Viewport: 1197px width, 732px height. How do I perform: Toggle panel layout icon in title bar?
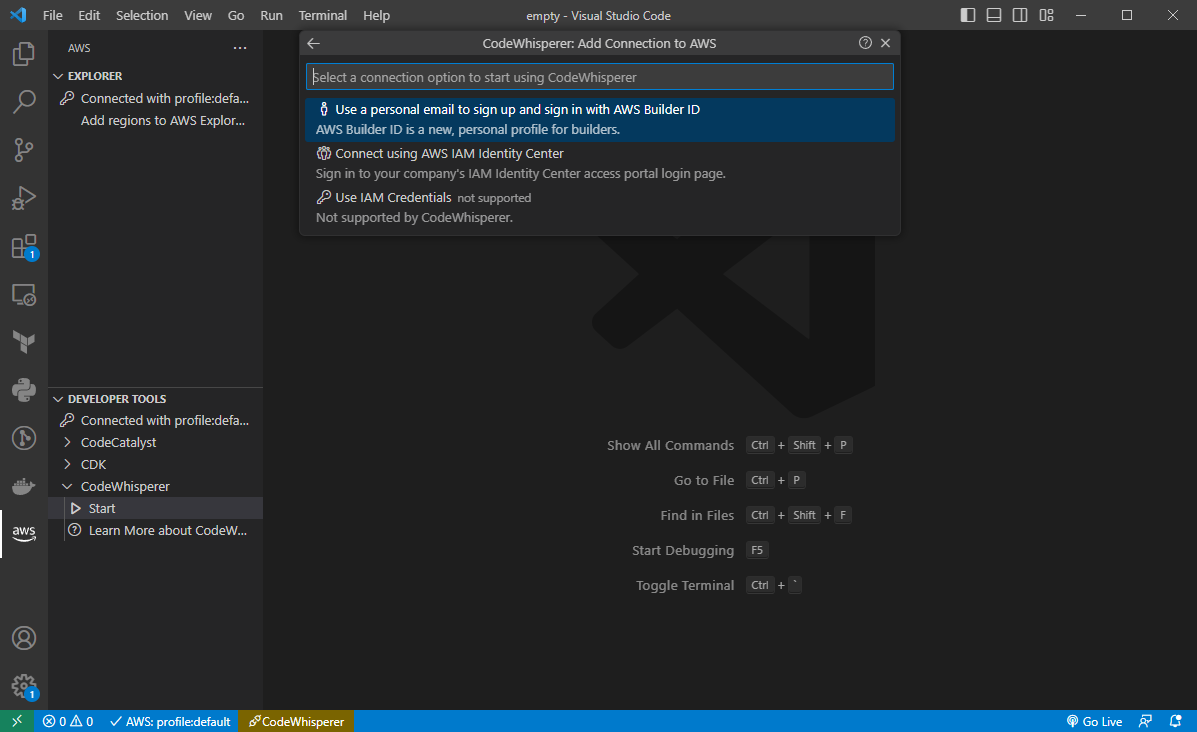coord(993,15)
